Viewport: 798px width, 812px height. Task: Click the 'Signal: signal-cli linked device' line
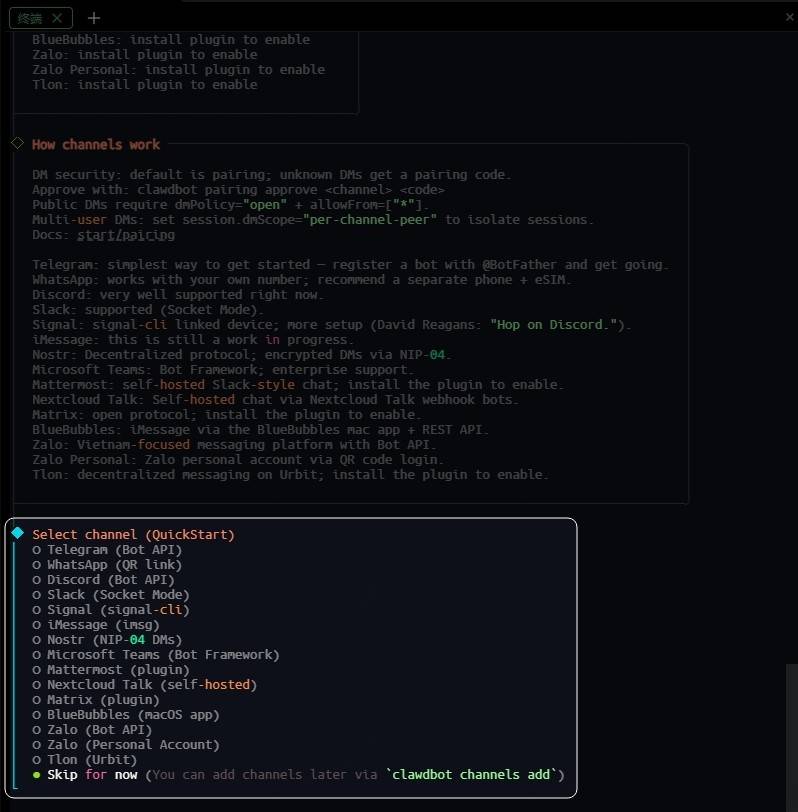pyautogui.click(x=331, y=325)
